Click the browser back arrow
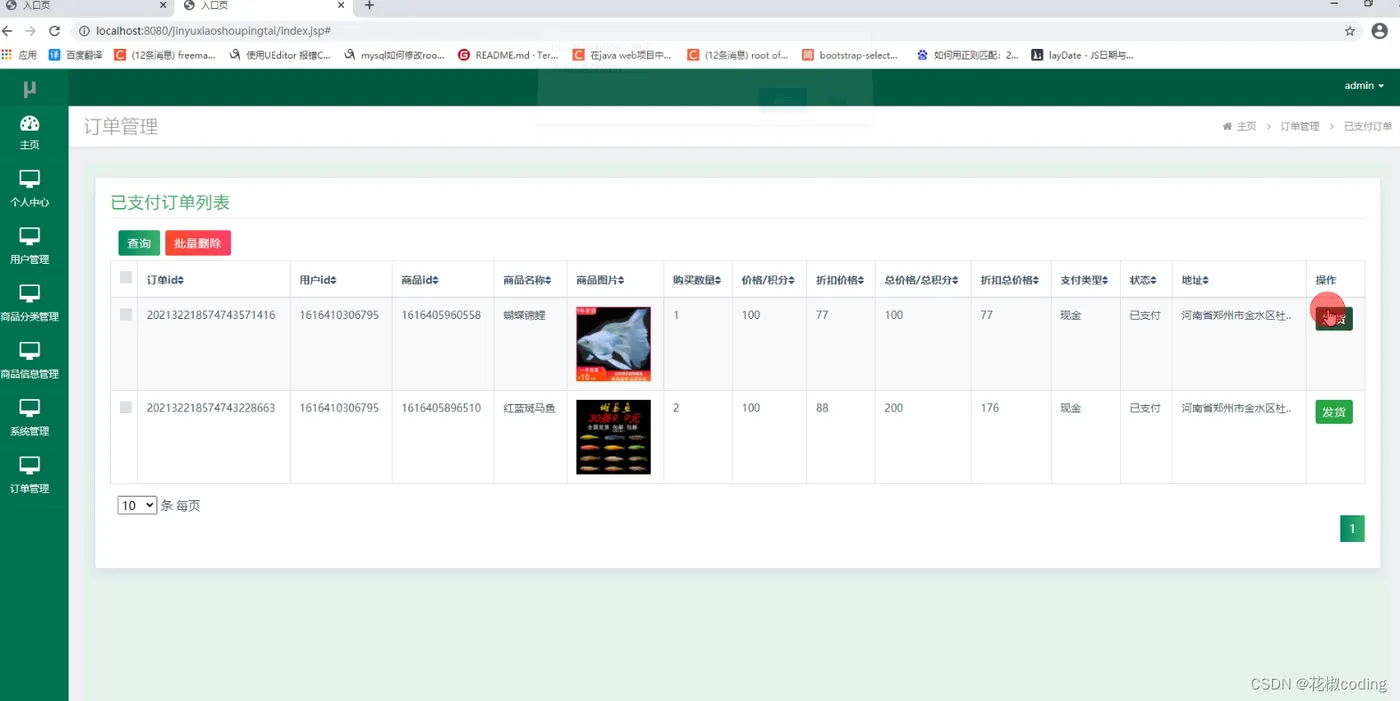The image size is (1400, 701). point(8,31)
